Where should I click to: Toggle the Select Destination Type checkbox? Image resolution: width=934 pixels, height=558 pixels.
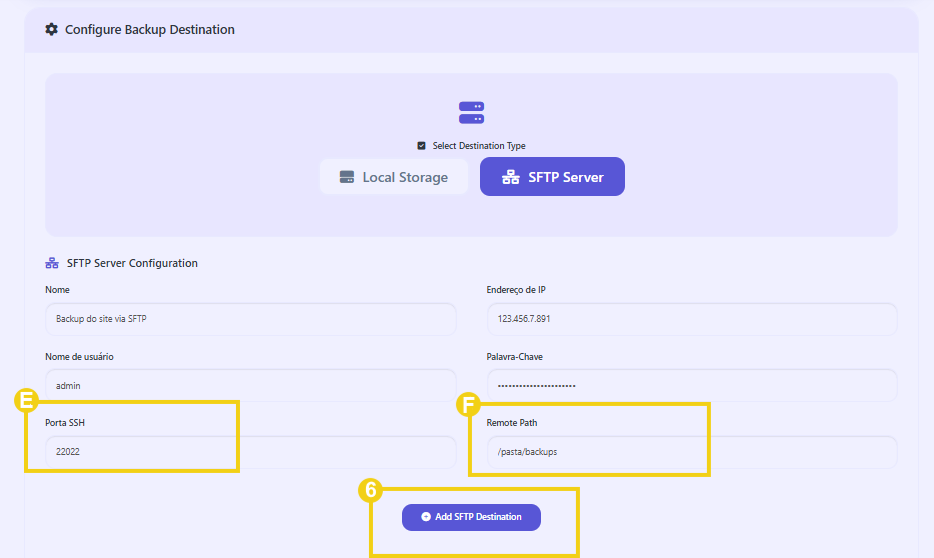422,146
